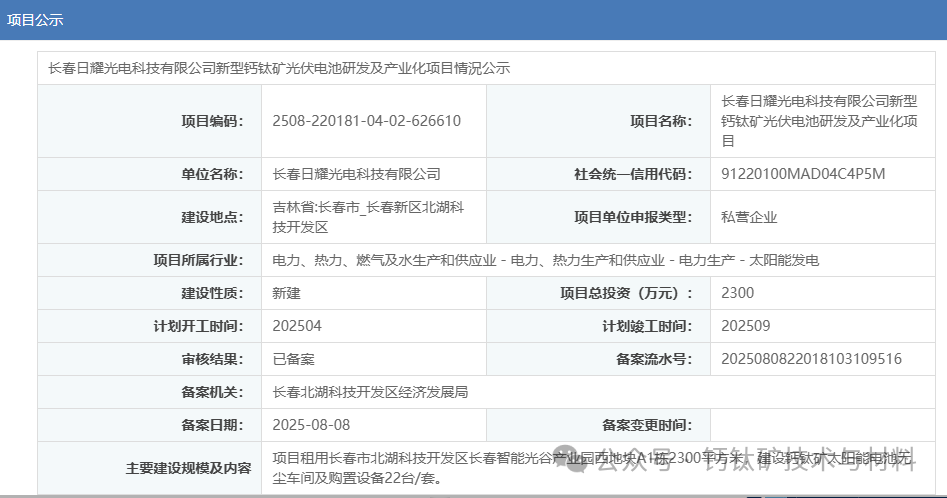Click the filing date 2025-08-08

point(311,425)
